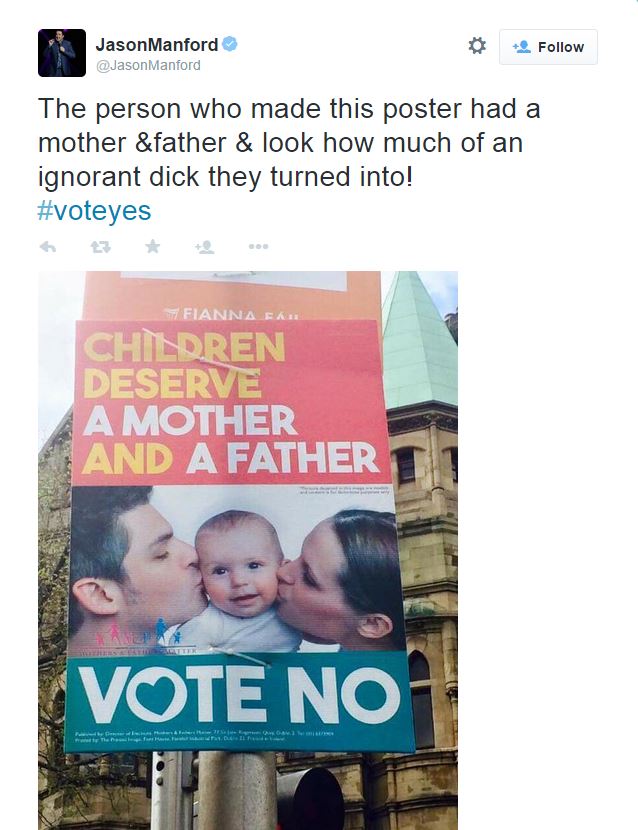
Task: Click the woman kissing the baby
Action: tap(340, 580)
